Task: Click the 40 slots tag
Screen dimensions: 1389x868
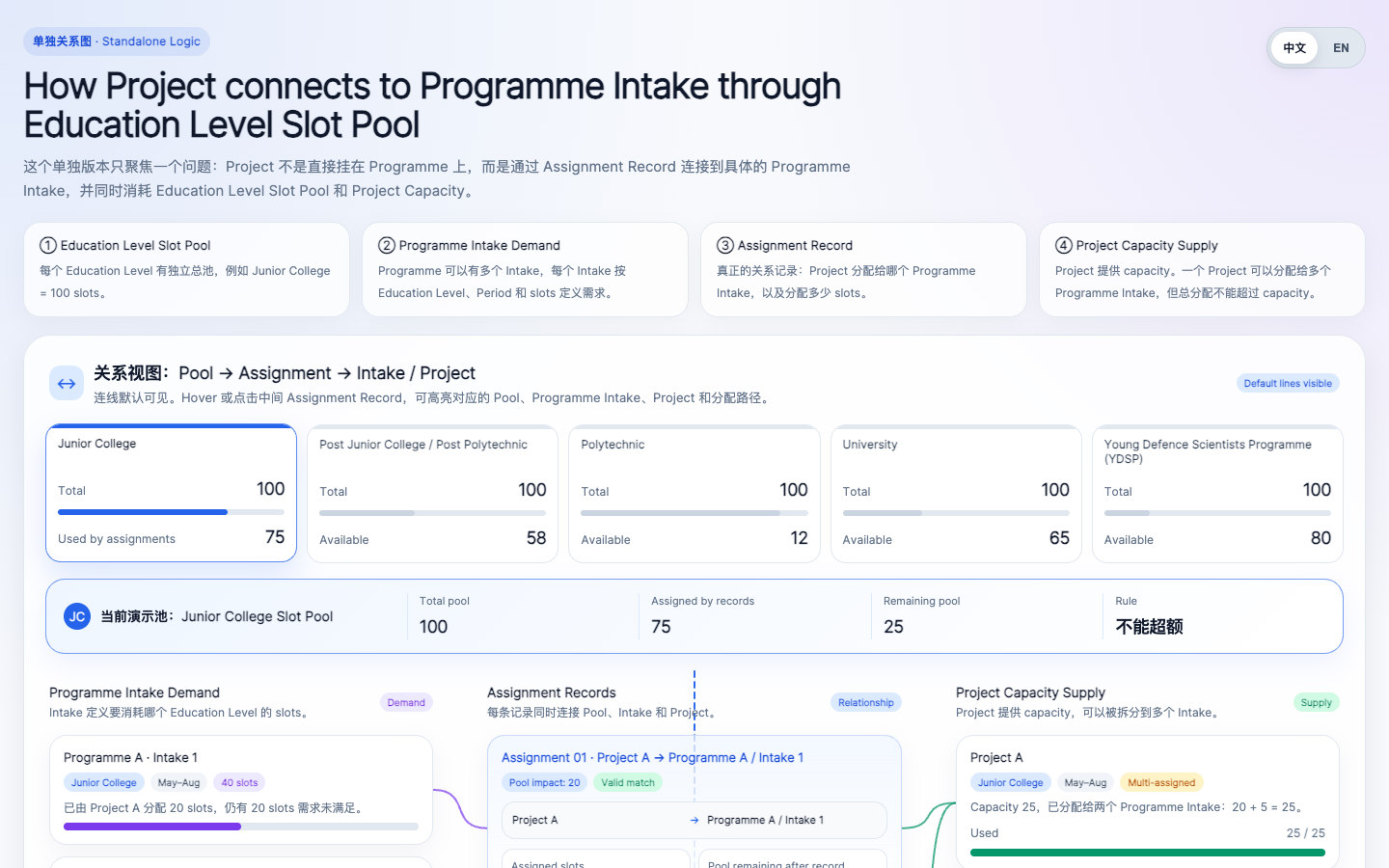Action: 239,783
